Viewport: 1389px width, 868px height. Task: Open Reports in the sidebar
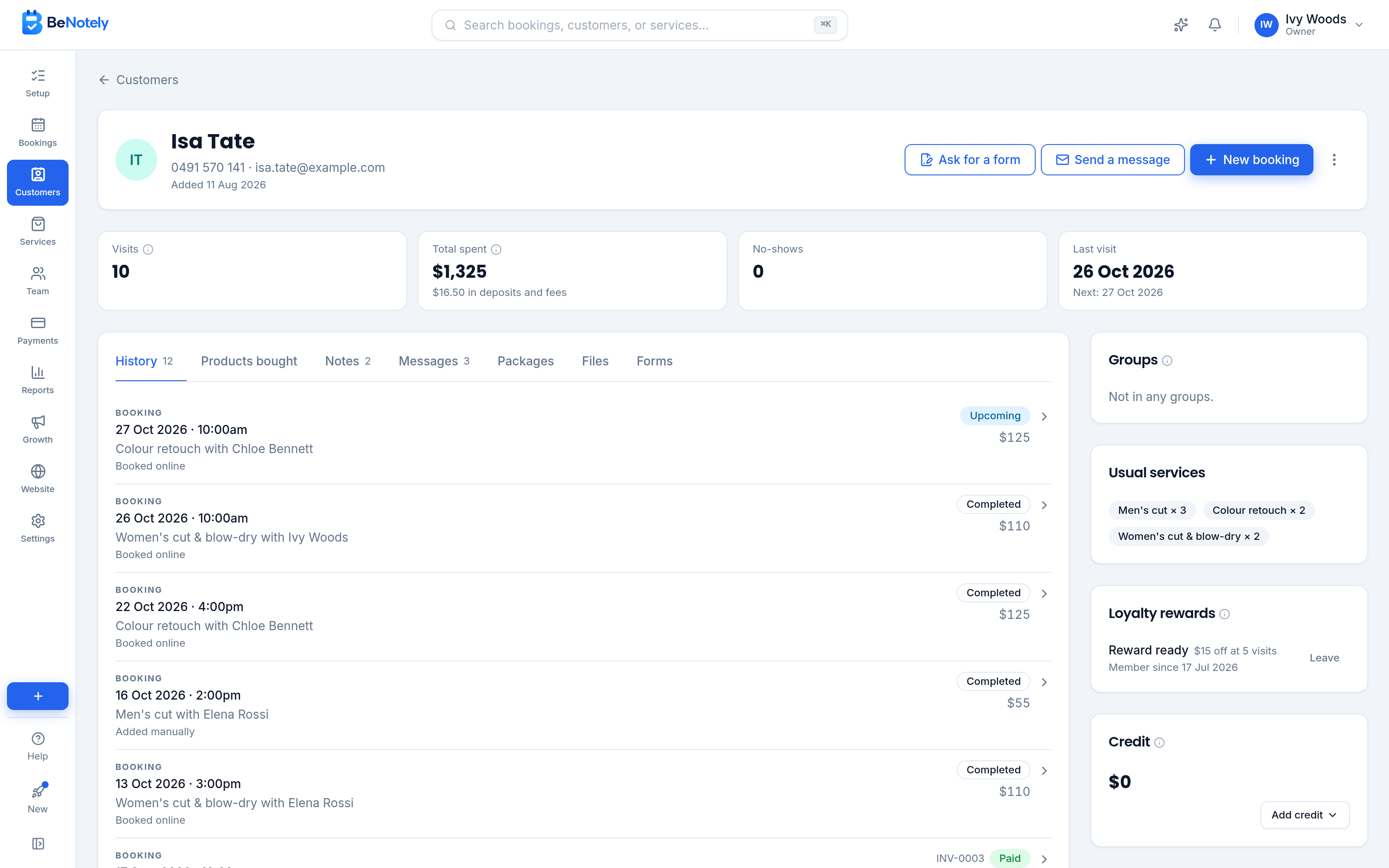point(38,380)
